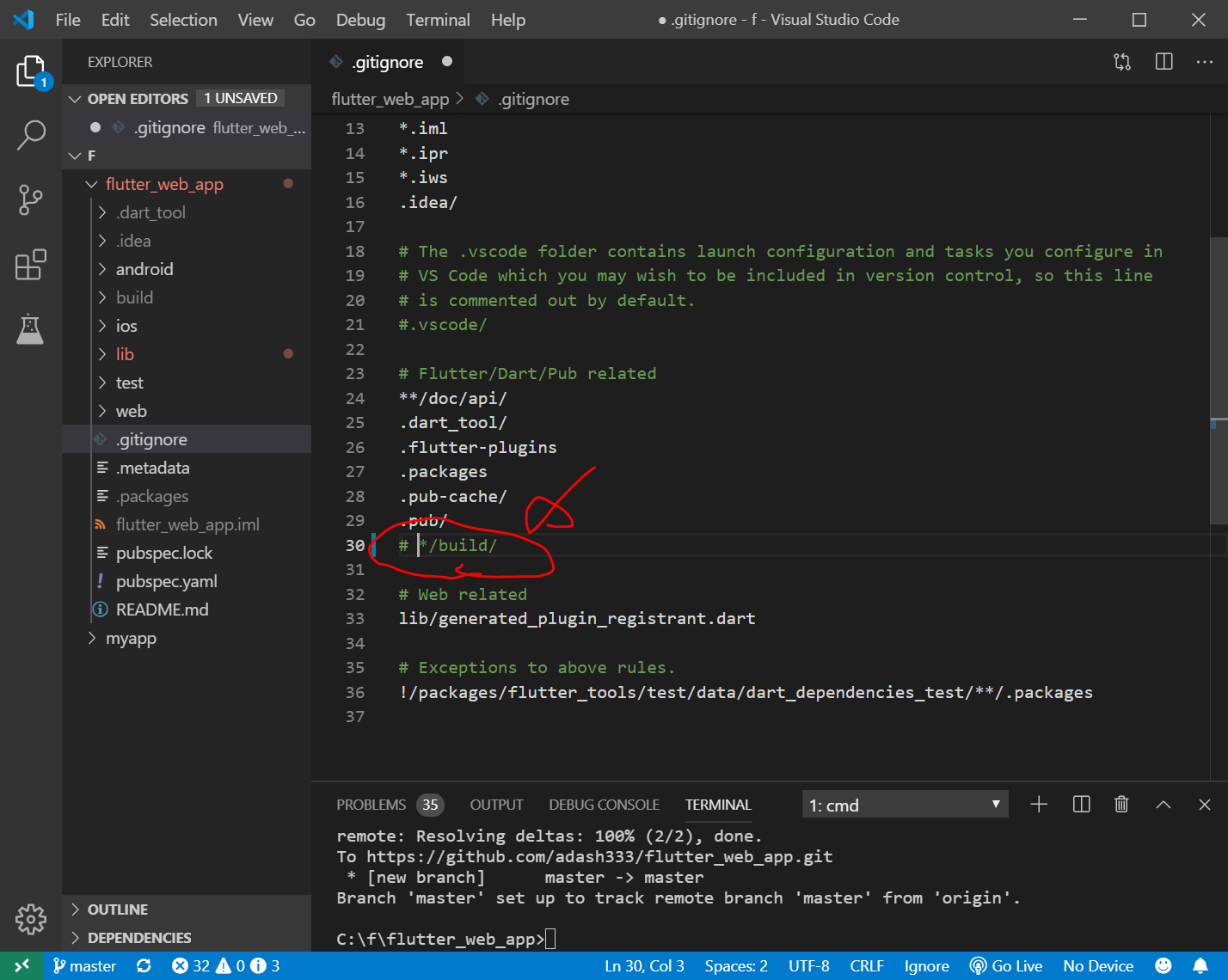Click the master branch status button
1228x980 pixels.
point(85,966)
